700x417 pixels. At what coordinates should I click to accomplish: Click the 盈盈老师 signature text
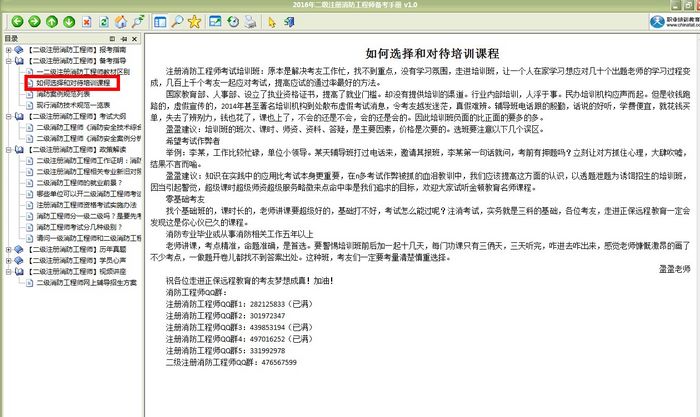[x=675, y=269]
